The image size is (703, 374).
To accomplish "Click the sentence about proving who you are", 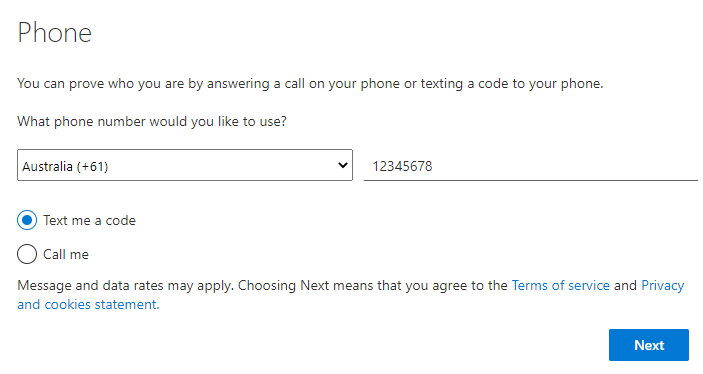I will click(x=310, y=84).
